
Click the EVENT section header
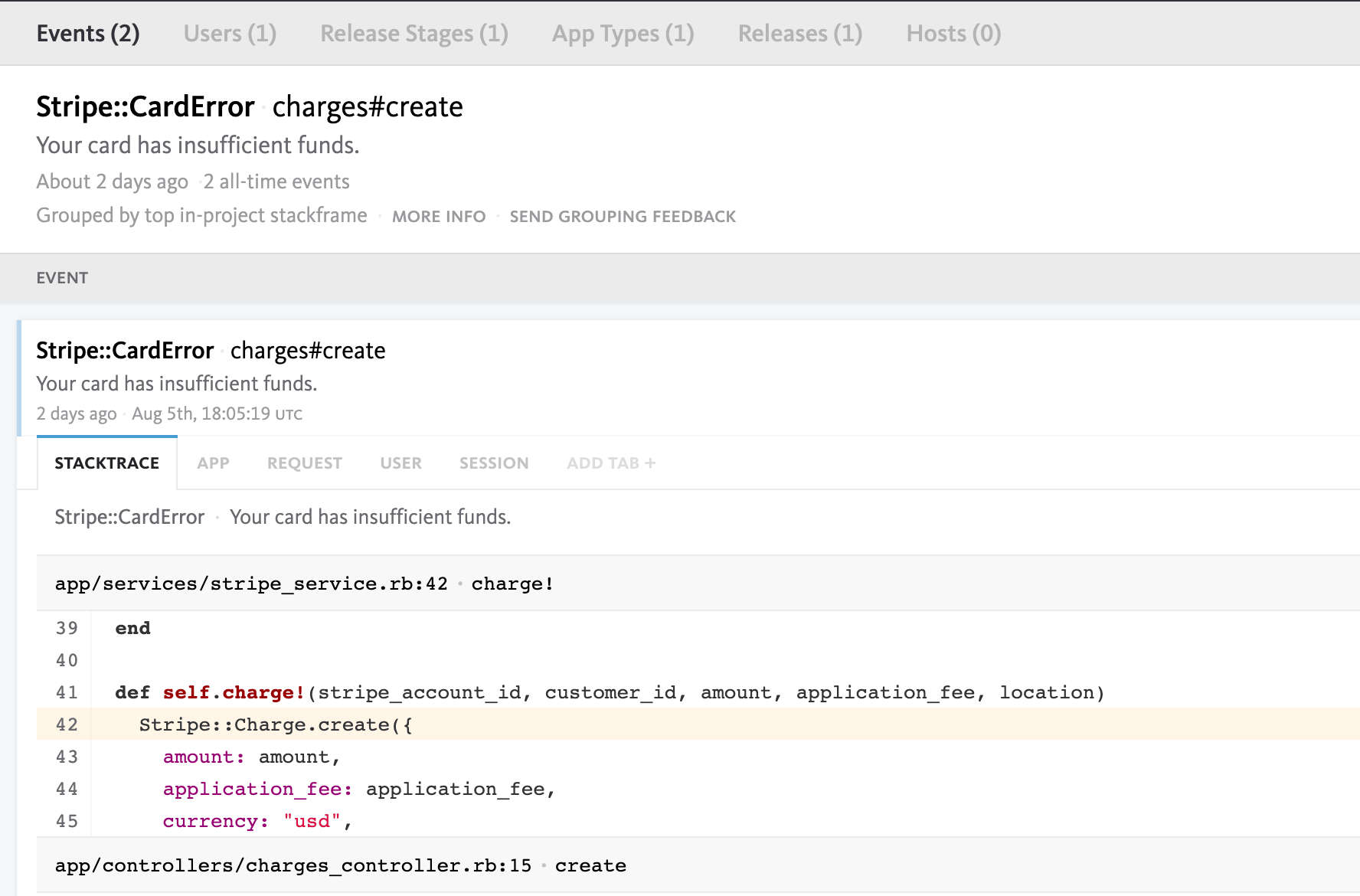pos(62,278)
